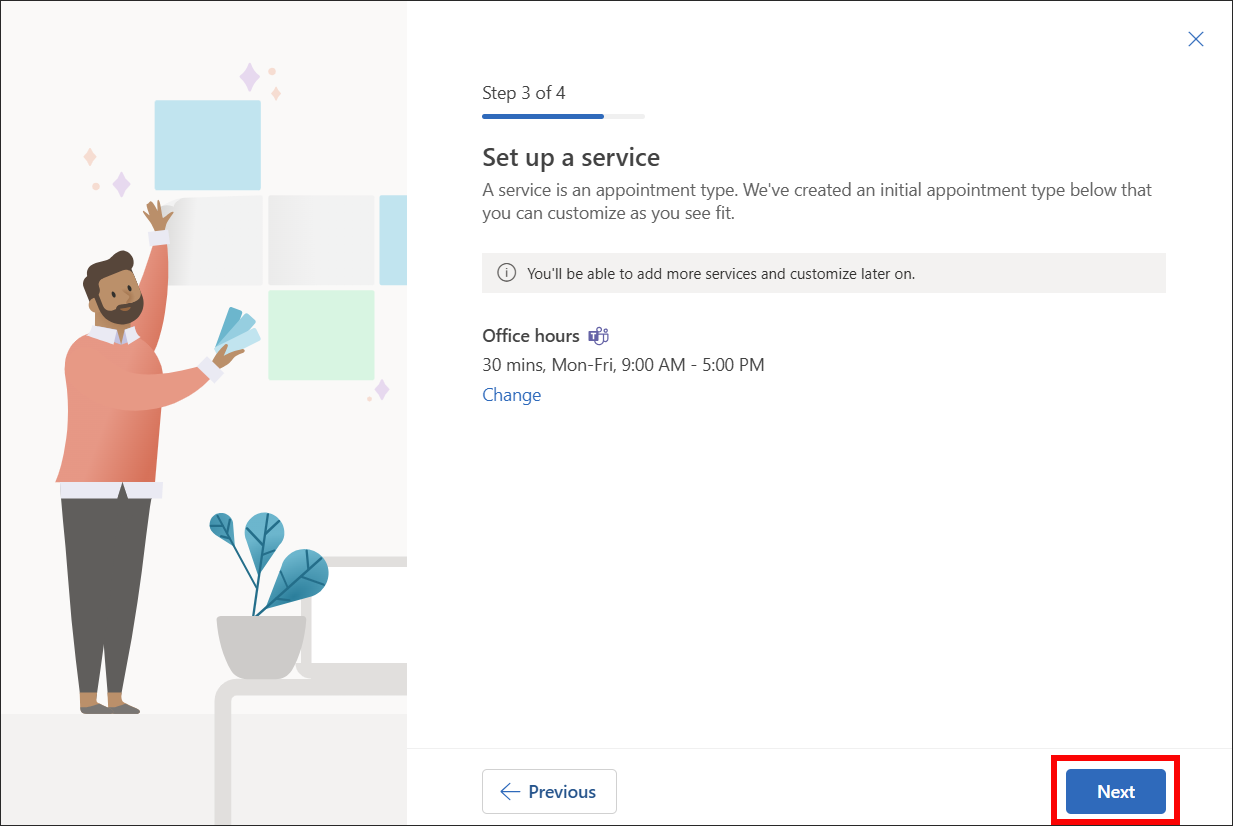Click the step progress indicator bar
Viewport: 1233px width, 826px height.
[563, 116]
